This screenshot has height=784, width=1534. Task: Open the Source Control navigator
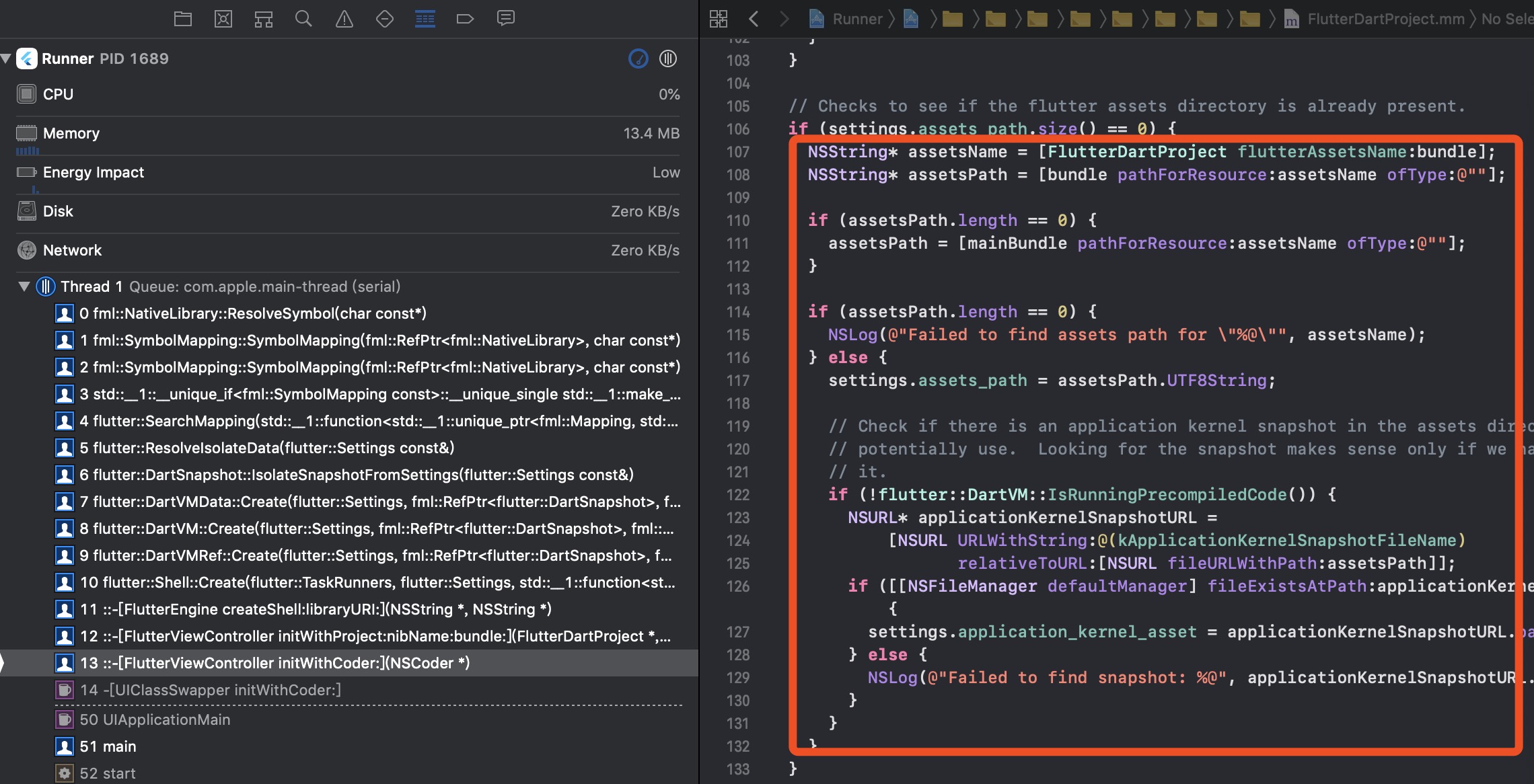(x=223, y=19)
